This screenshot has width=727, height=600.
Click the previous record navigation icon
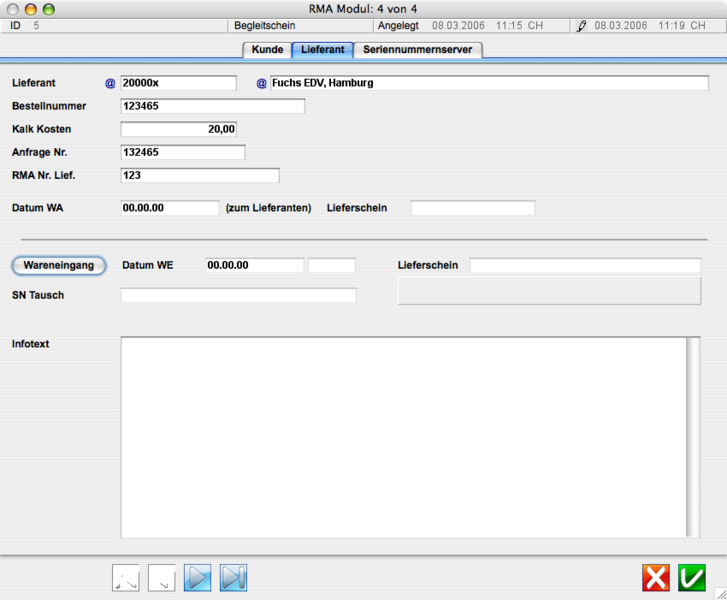(x=162, y=578)
